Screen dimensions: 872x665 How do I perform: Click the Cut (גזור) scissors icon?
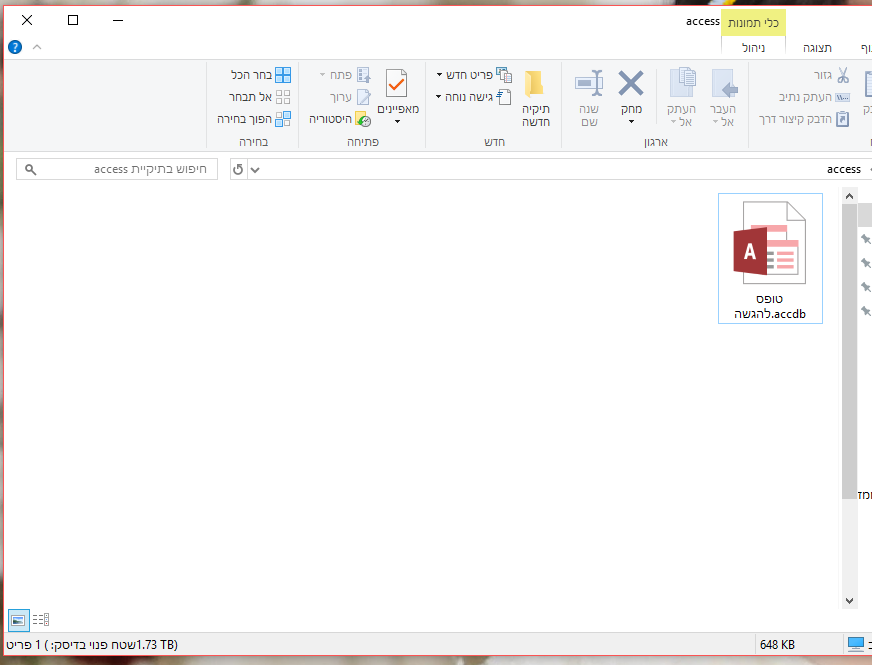843,75
